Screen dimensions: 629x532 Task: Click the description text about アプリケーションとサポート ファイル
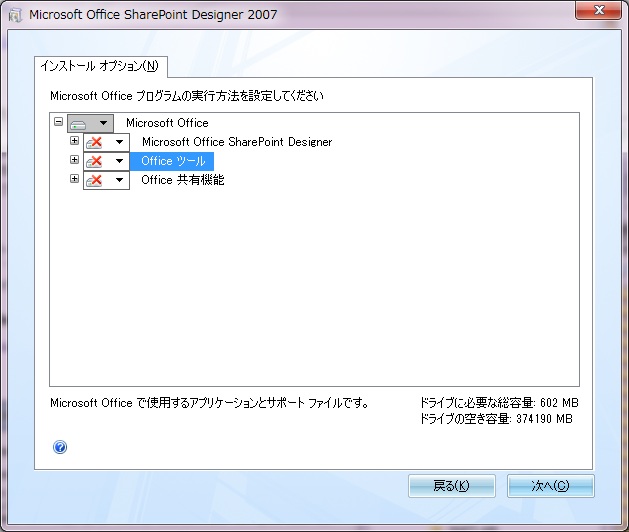point(209,403)
